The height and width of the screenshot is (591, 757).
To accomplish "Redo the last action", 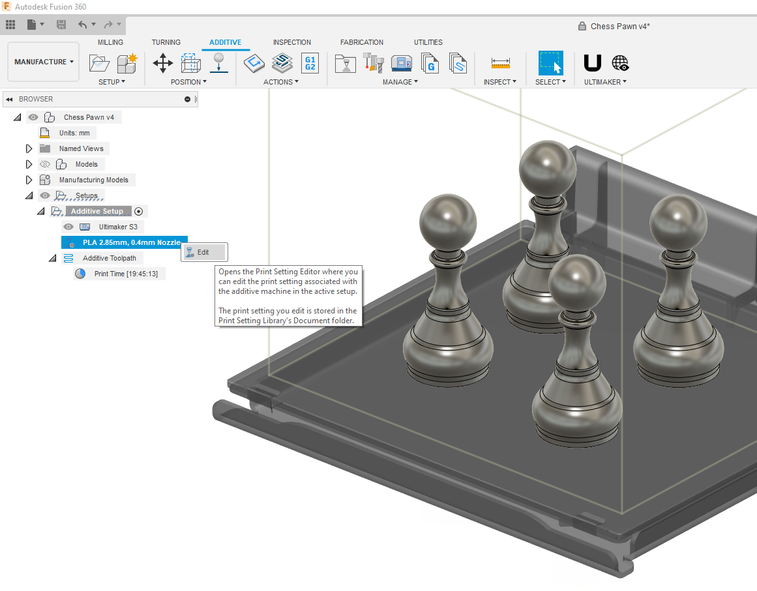I will (108, 25).
